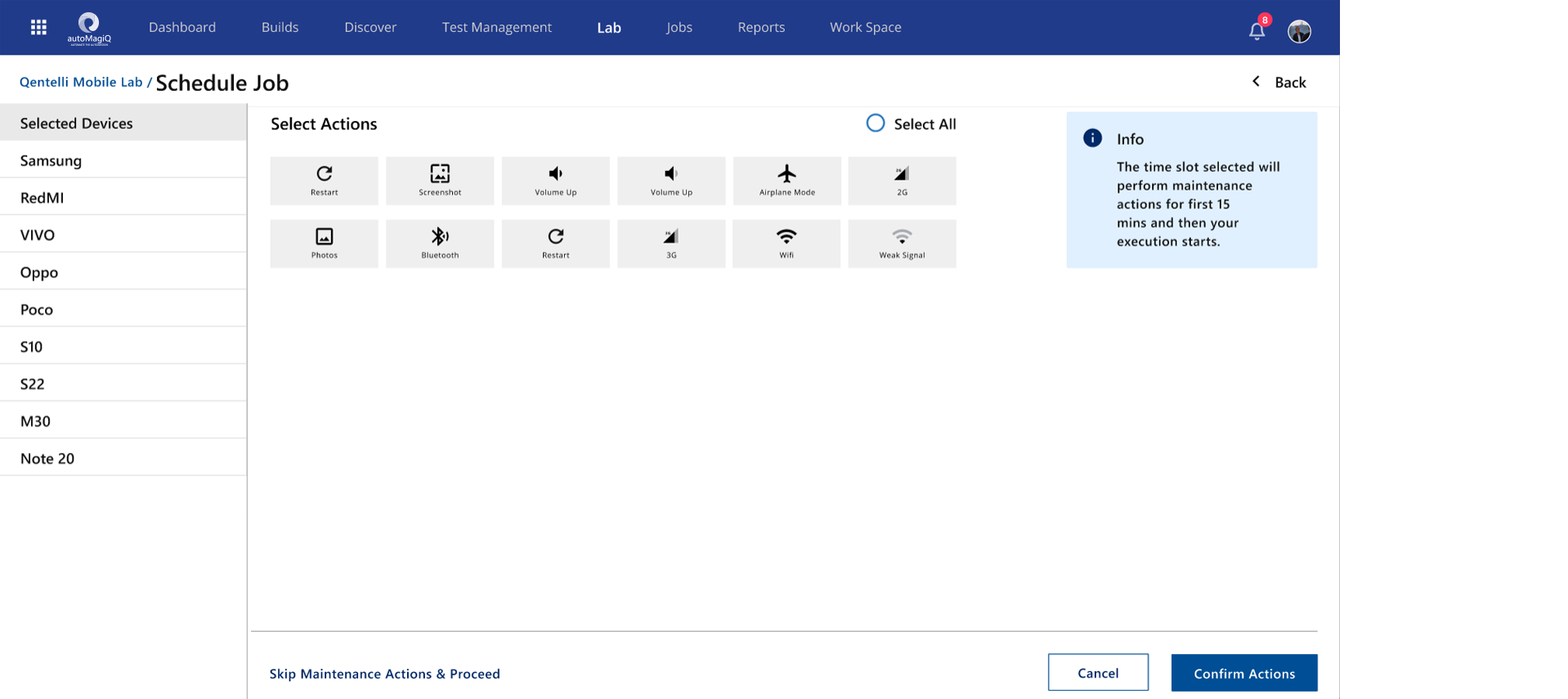
Task: Open the notifications bell
Action: (x=1257, y=31)
